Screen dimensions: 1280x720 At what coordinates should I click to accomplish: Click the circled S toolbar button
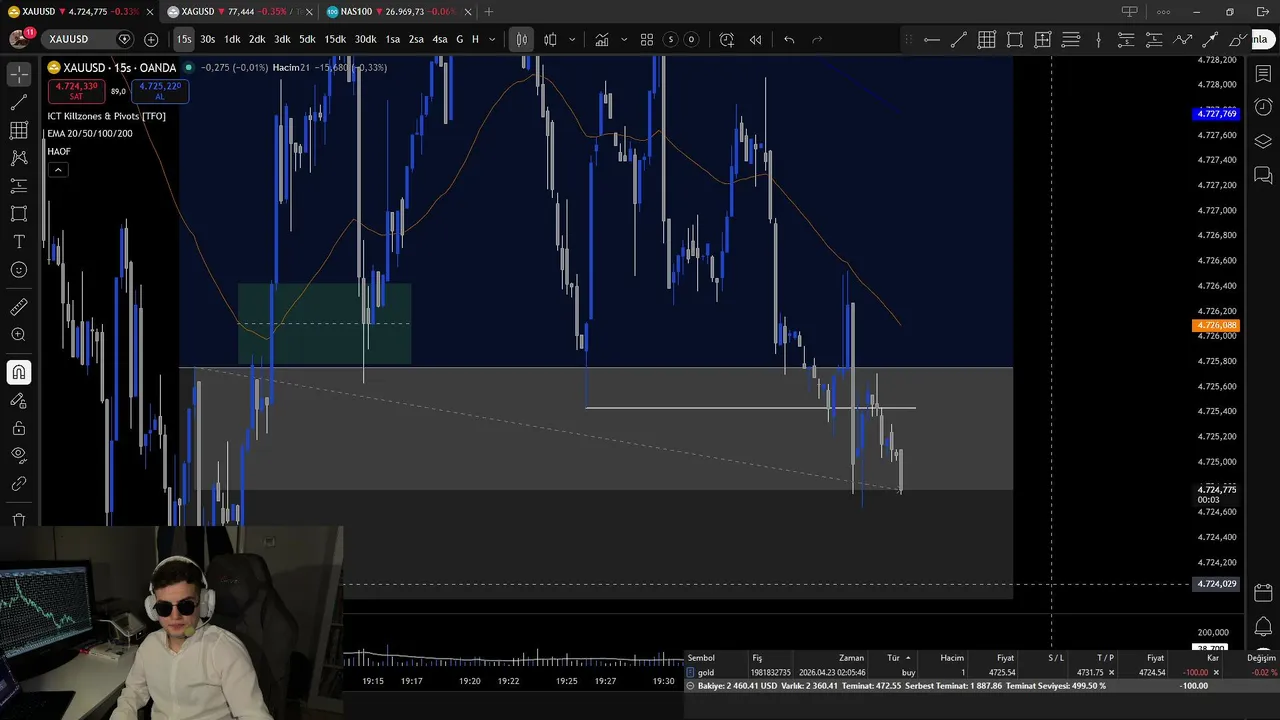pos(670,39)
